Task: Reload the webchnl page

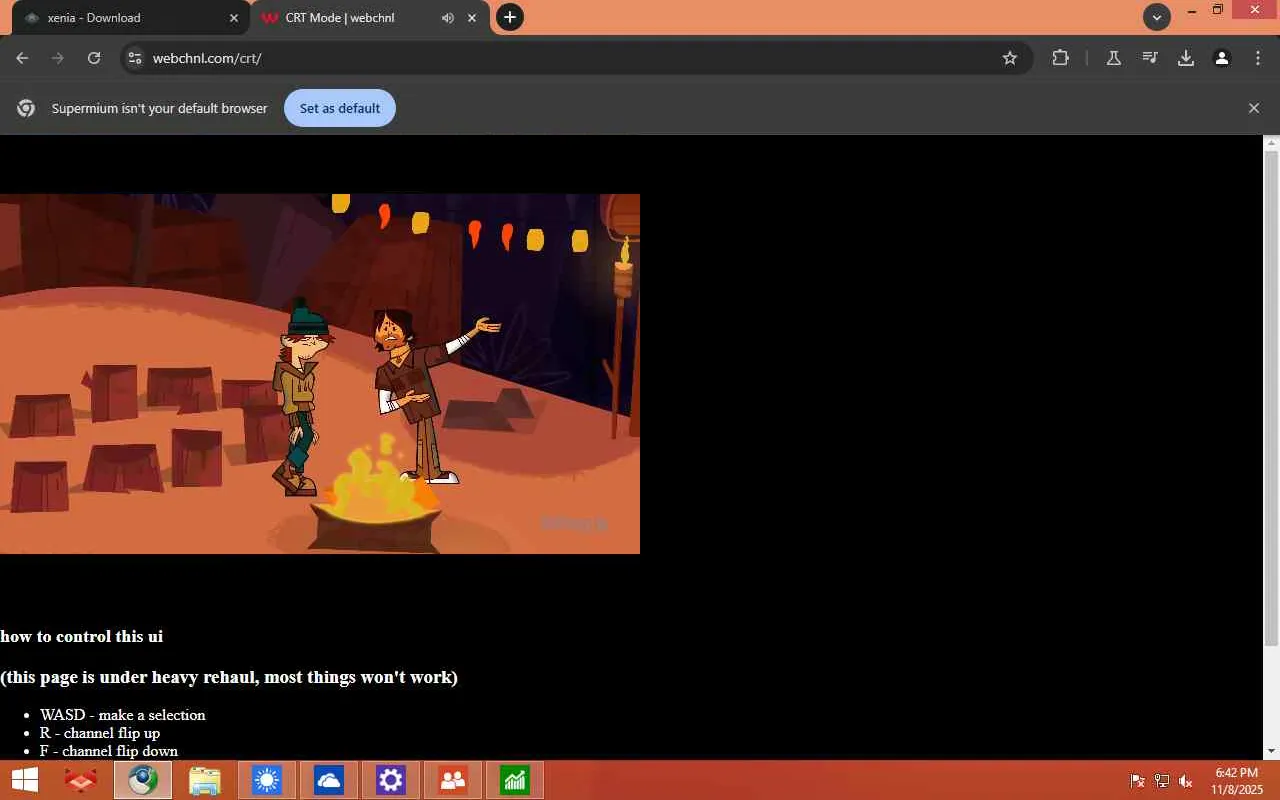Action: point(94,58)
